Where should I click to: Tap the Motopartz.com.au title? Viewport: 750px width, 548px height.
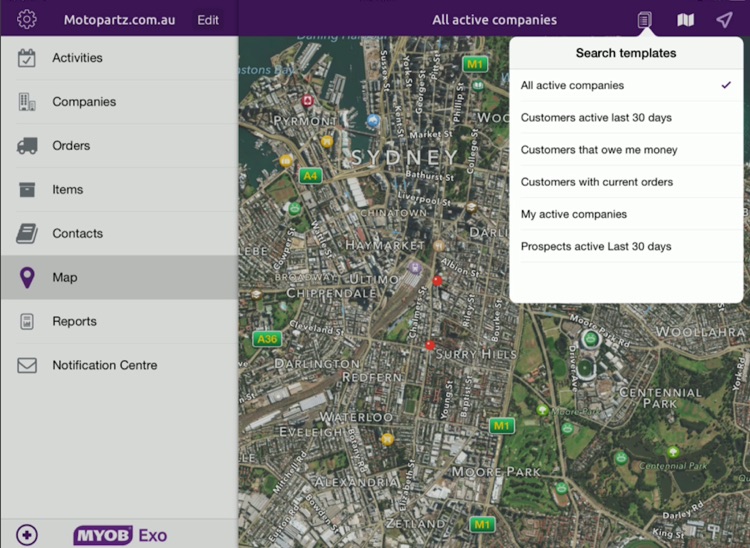coord(120,20)
